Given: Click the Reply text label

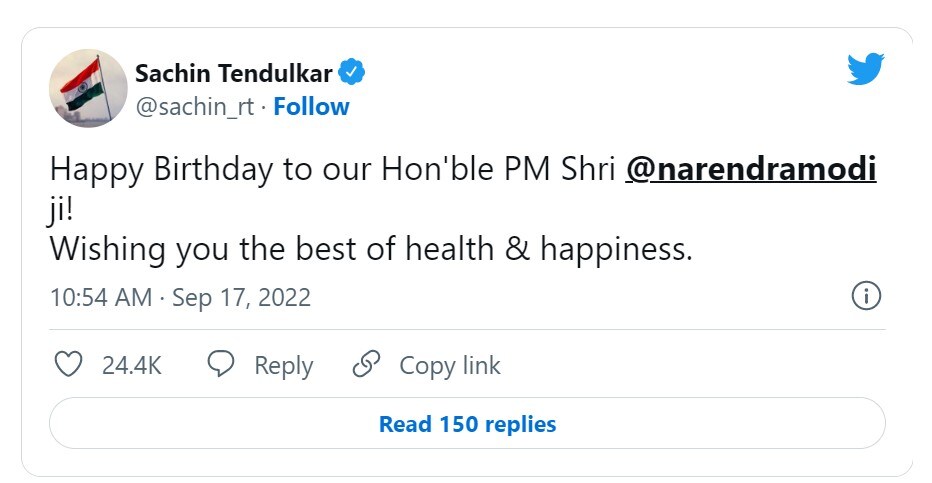Looking at the screenshot, I should (283, 366).
